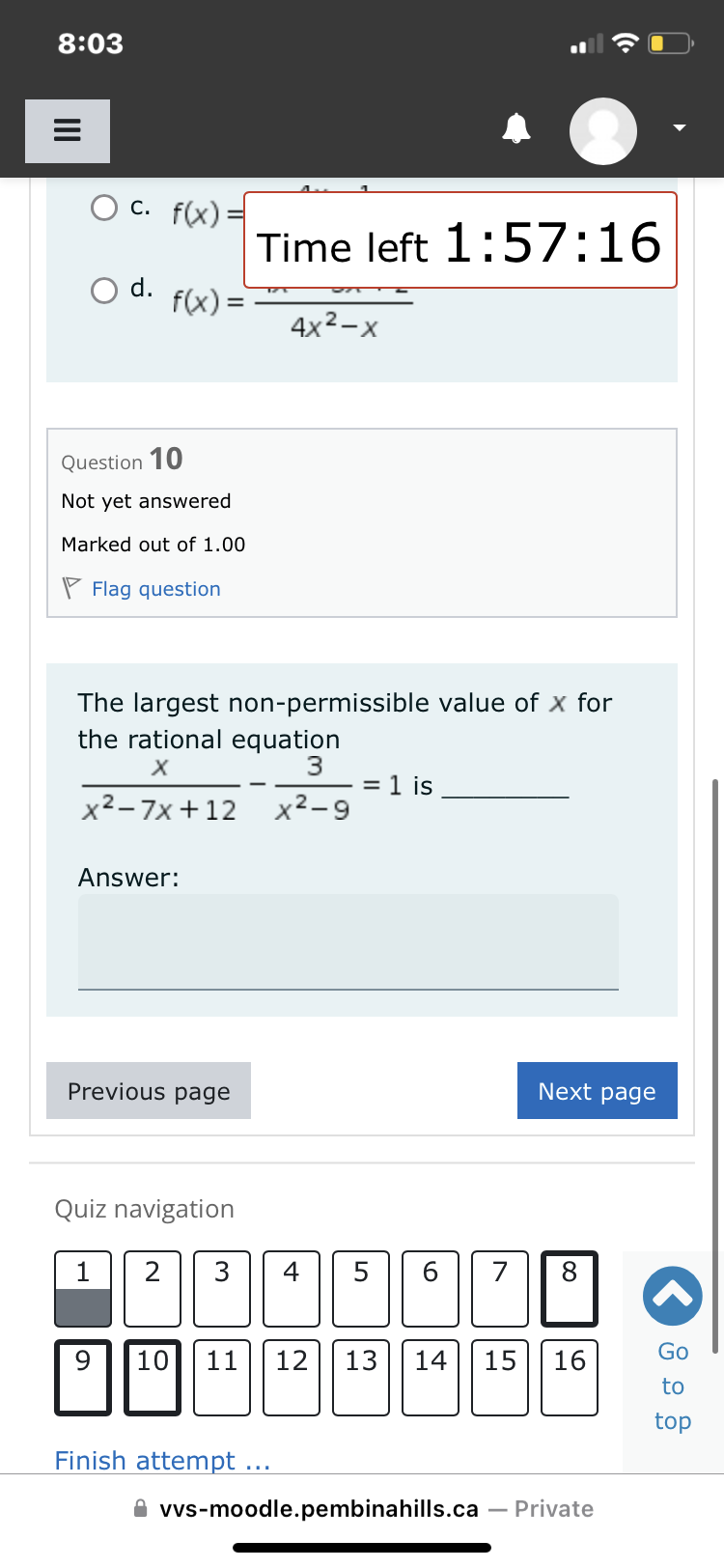This screenshot has height=1568, width=724.
Task: Click the Go to top arrow
Action: tap(672, 1296)
